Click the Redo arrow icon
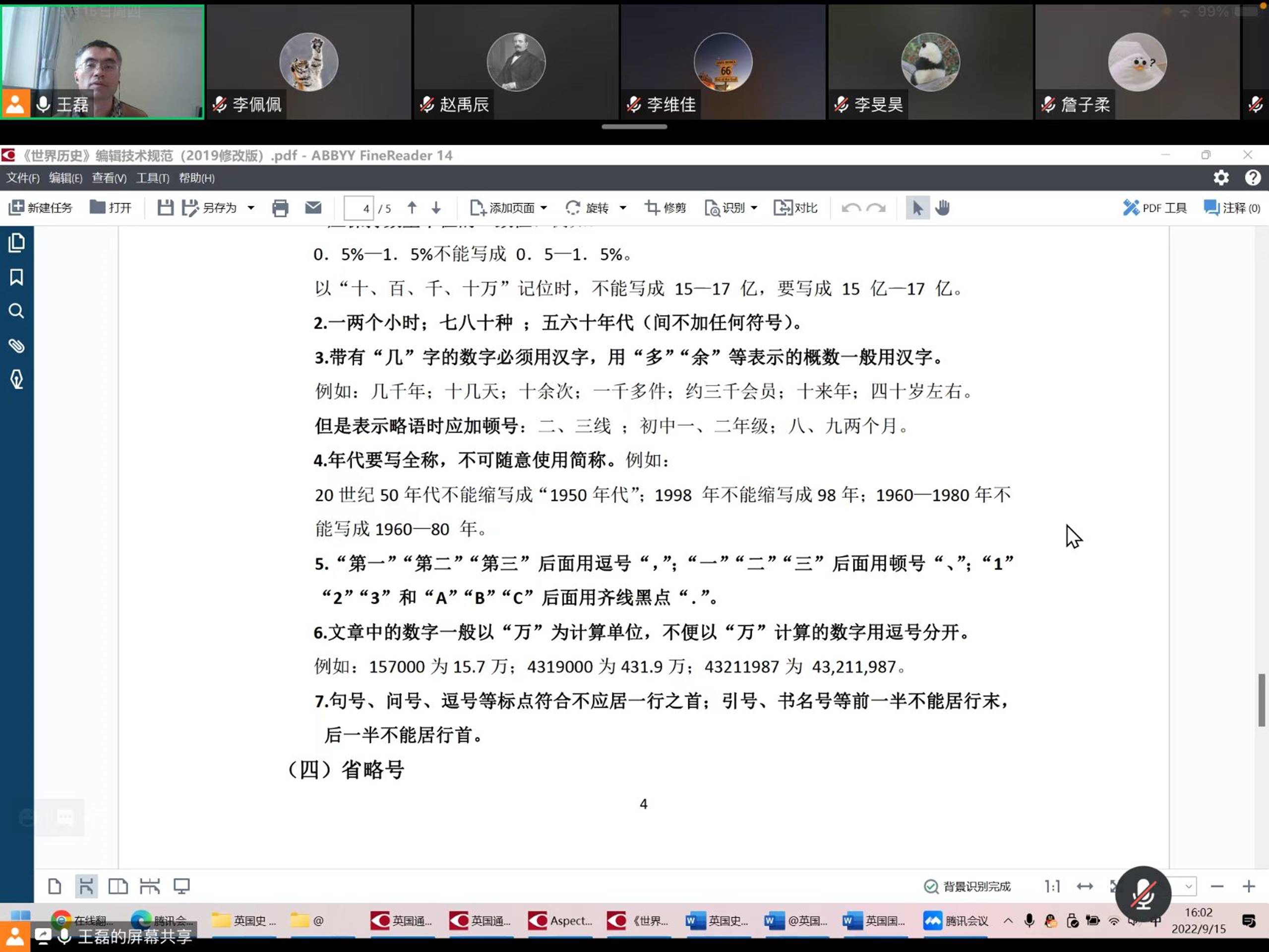Viewport: 1269px width, 952px height. point(876,208)
